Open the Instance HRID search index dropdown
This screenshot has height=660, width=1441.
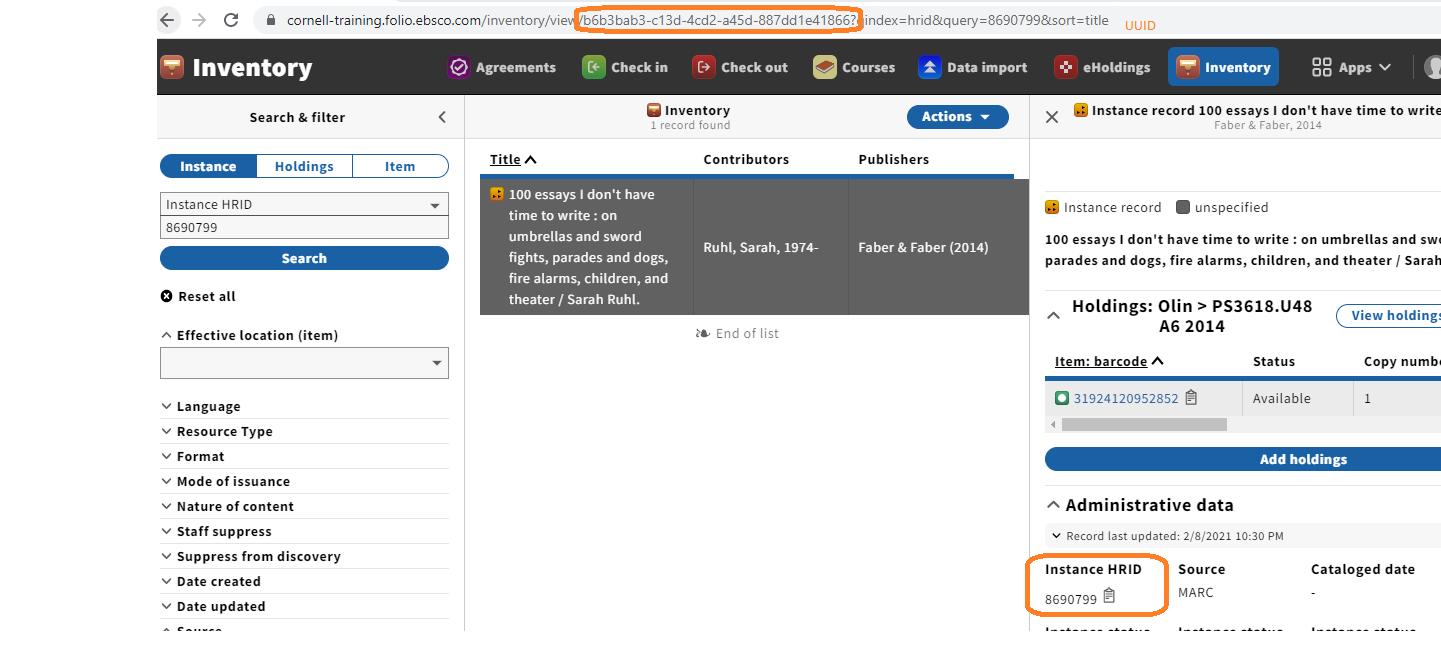304,204
